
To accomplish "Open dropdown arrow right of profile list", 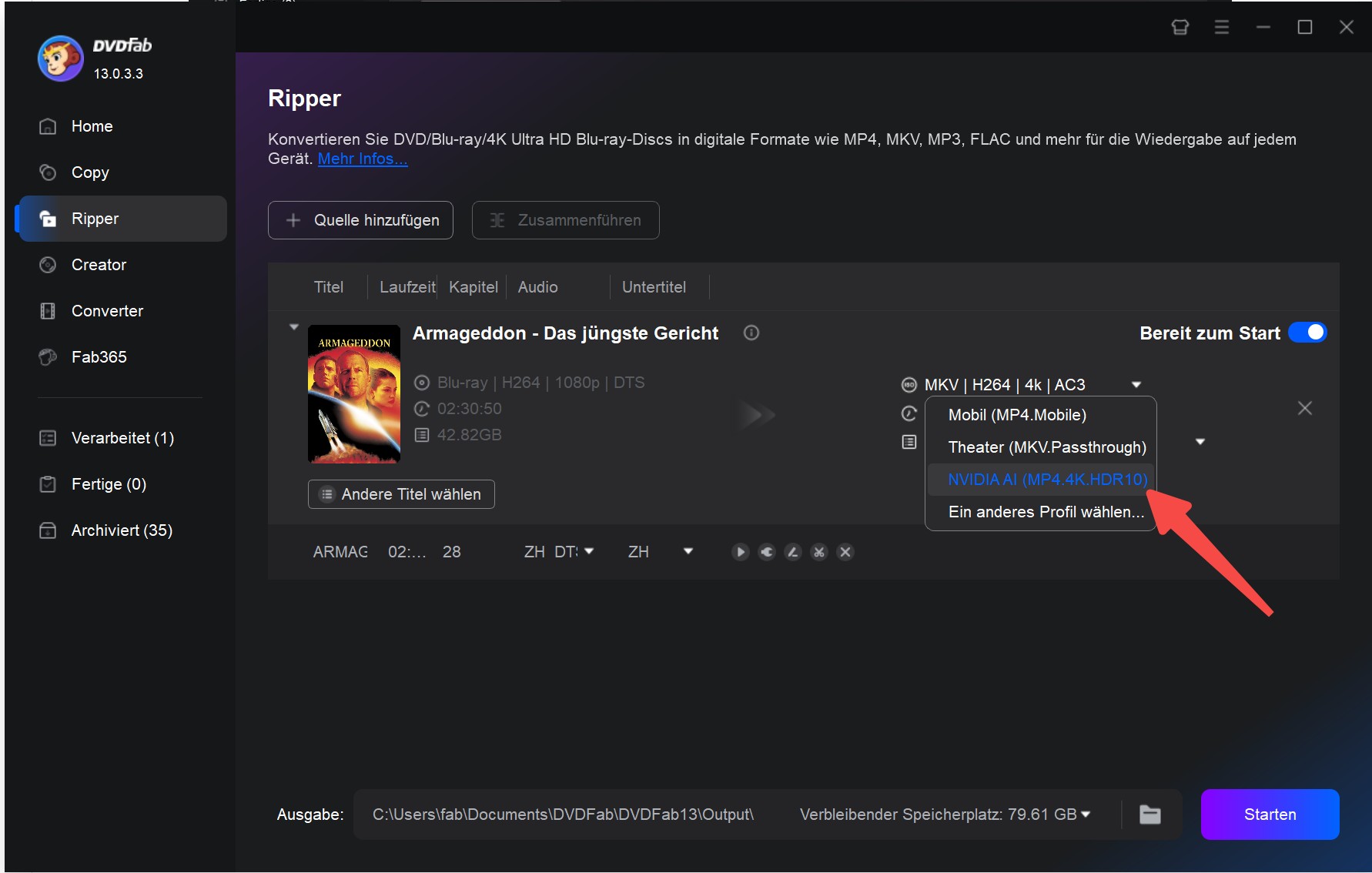I will 1200,442.
